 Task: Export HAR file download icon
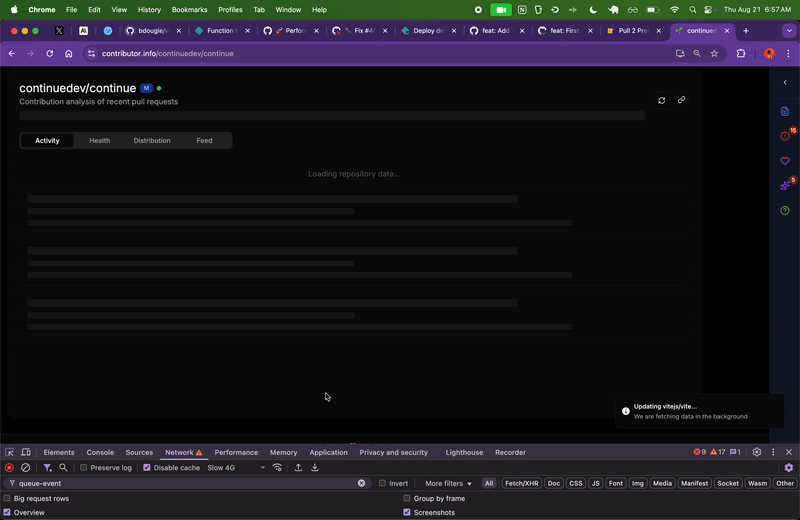click(x=315, y=467)
